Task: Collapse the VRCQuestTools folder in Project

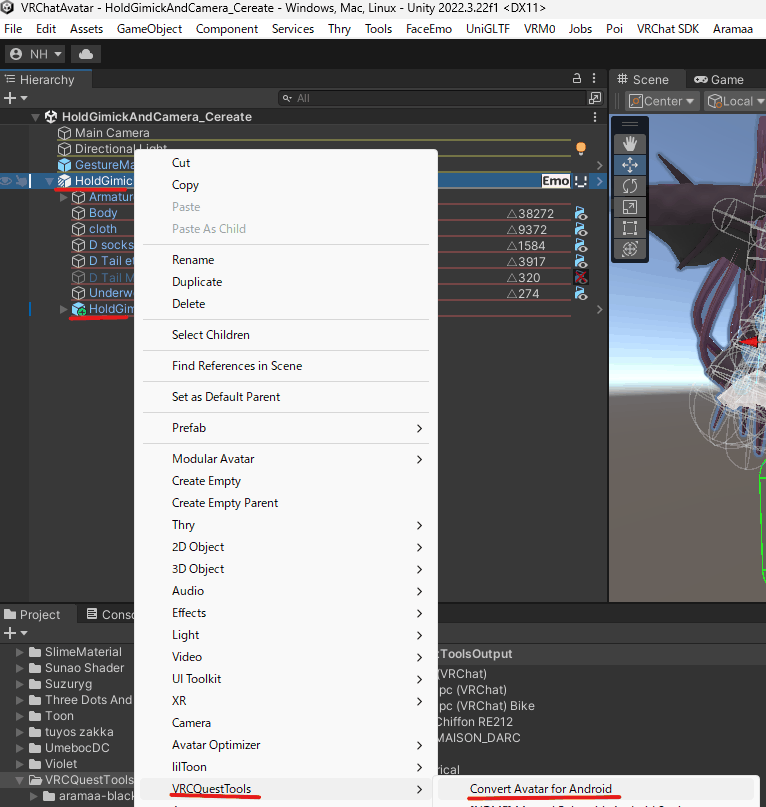Action: 21,780
